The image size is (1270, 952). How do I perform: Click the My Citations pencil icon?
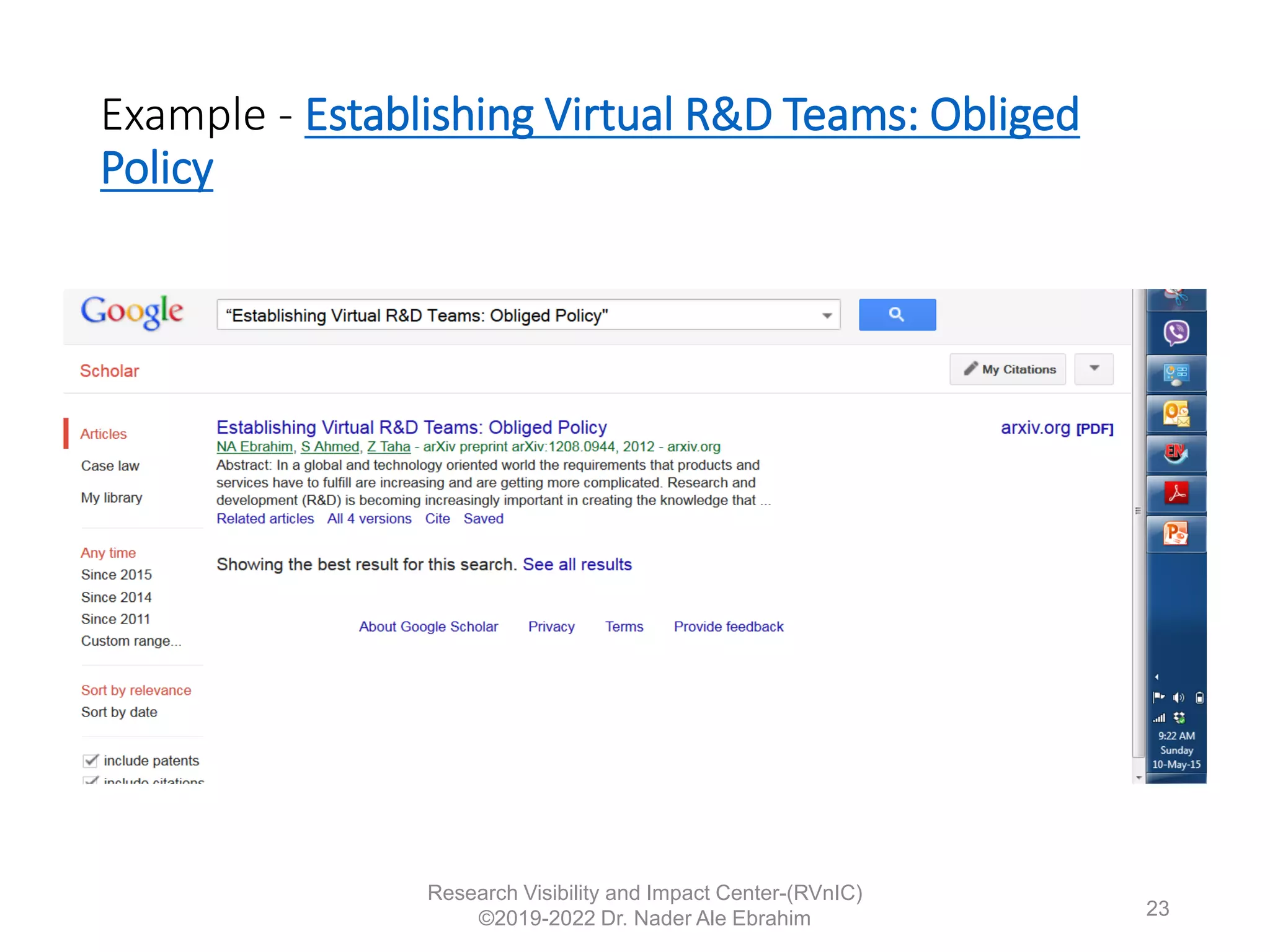[x=970, y=369]
